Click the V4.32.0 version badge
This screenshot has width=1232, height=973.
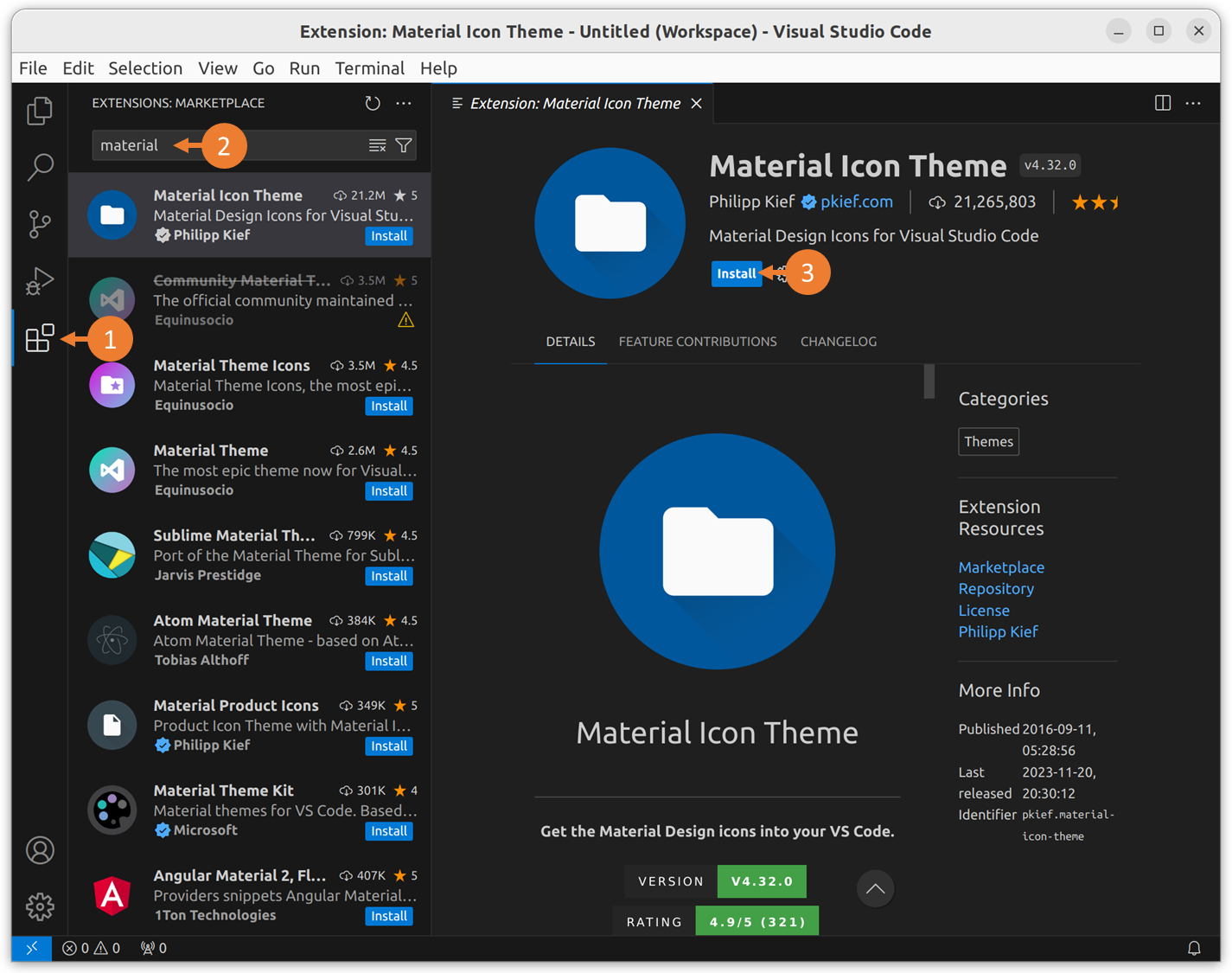(x=762, y=881)
